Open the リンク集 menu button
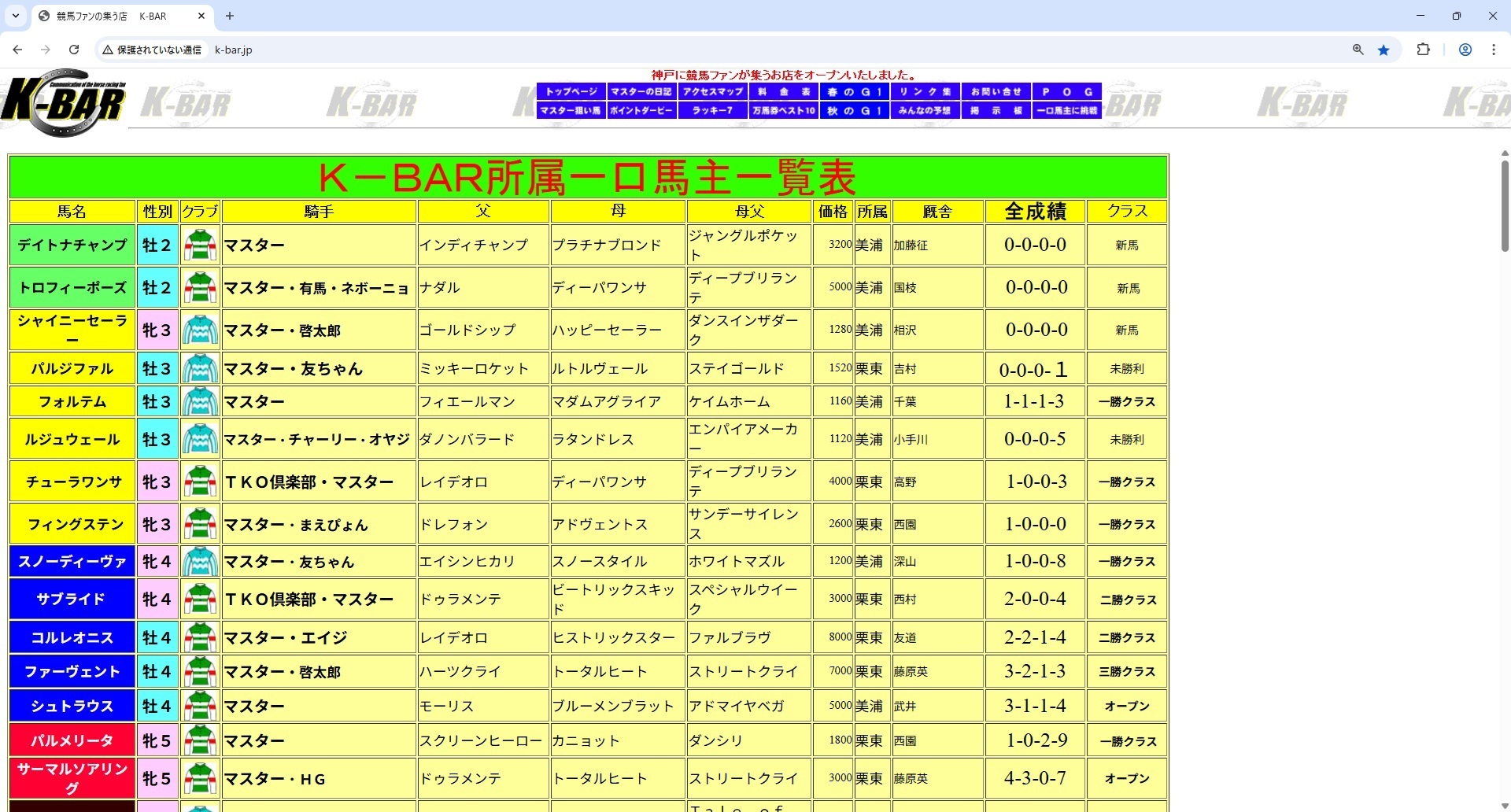 (925, 92)
